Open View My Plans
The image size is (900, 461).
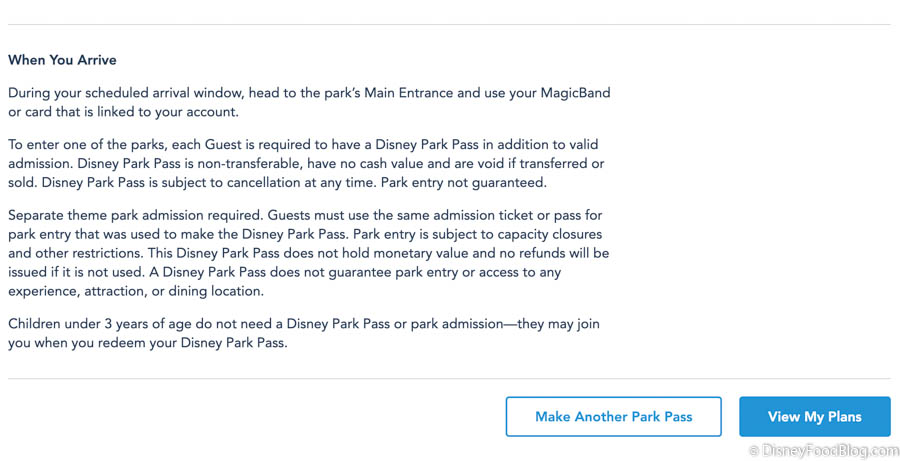(x=814, y=416)
